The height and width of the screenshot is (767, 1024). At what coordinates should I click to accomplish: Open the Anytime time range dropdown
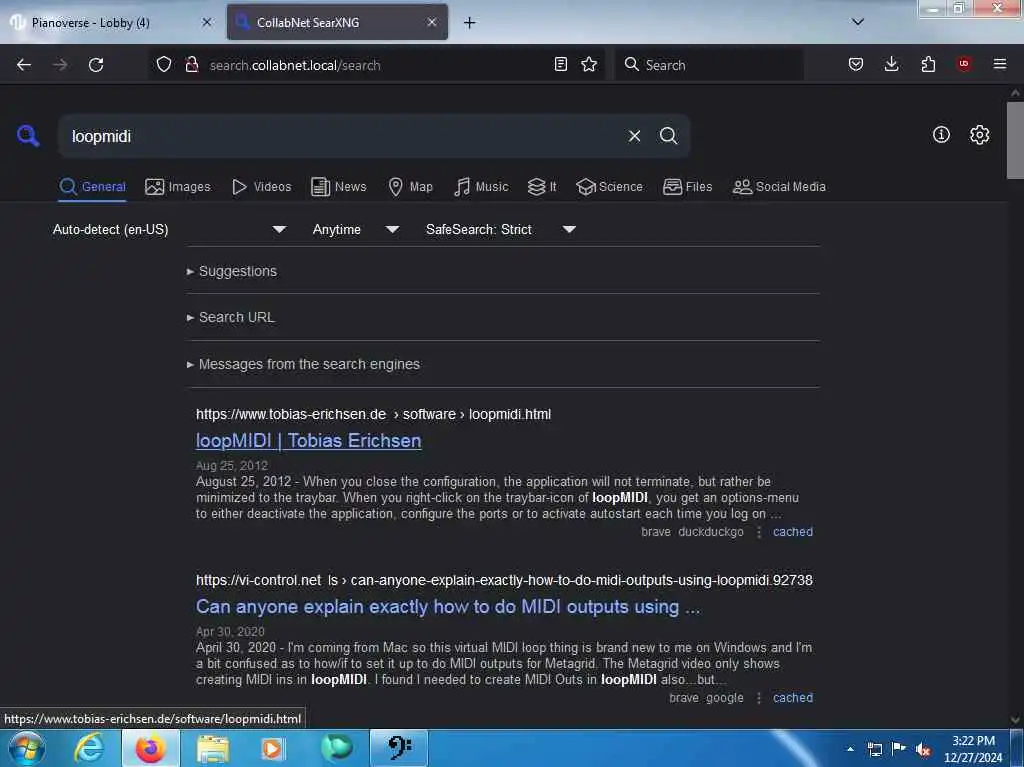click(356, 229)
